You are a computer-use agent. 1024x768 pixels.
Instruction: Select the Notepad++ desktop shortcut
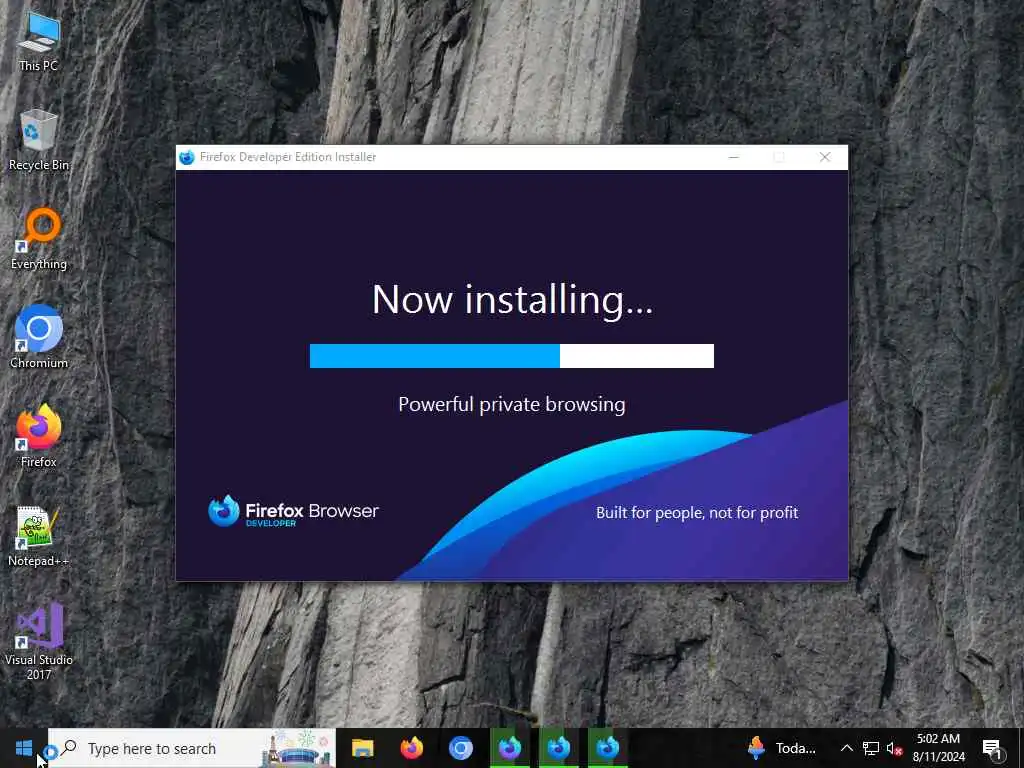[x=39, y=536]
